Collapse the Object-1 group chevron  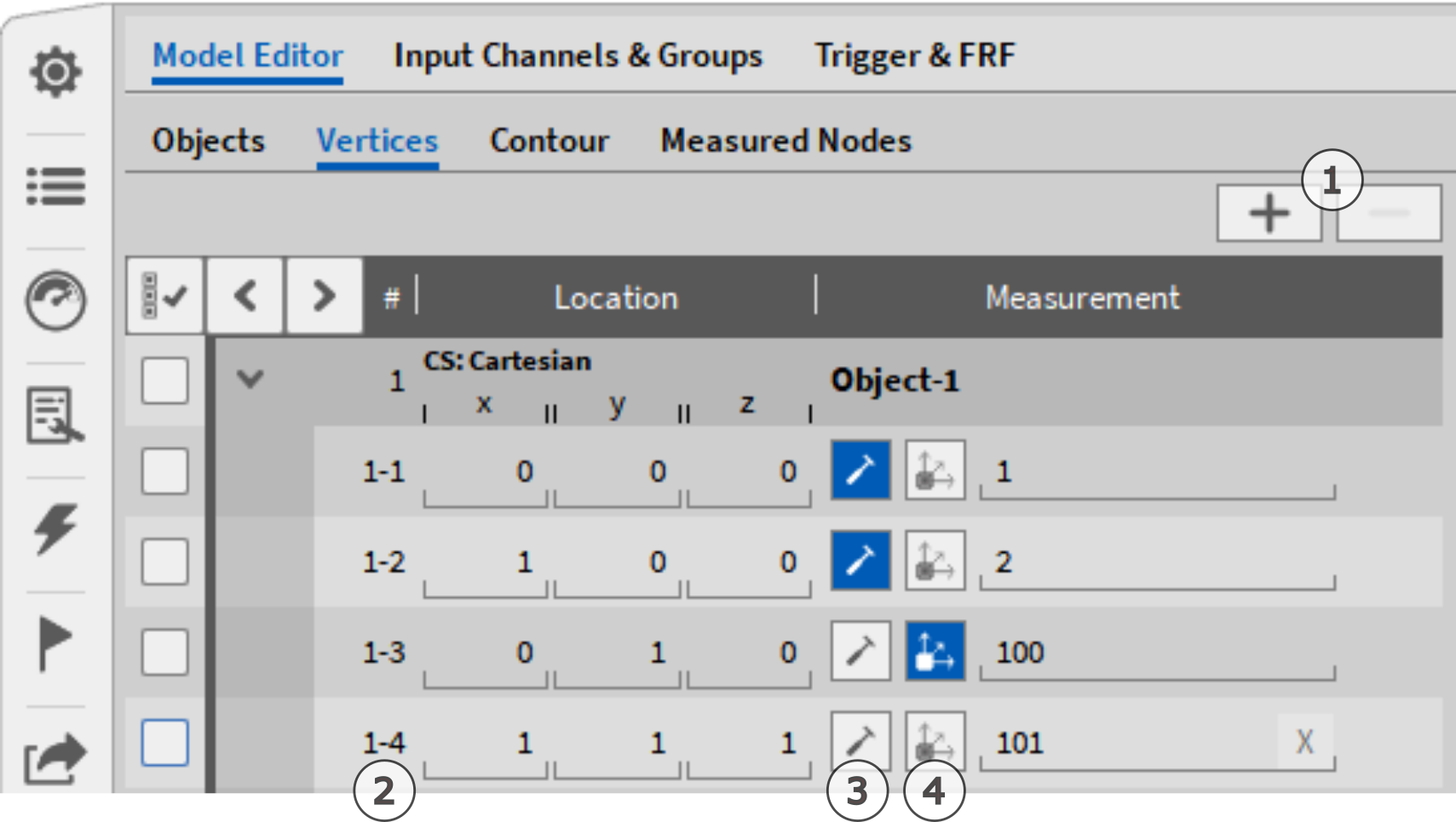point(250,378)
